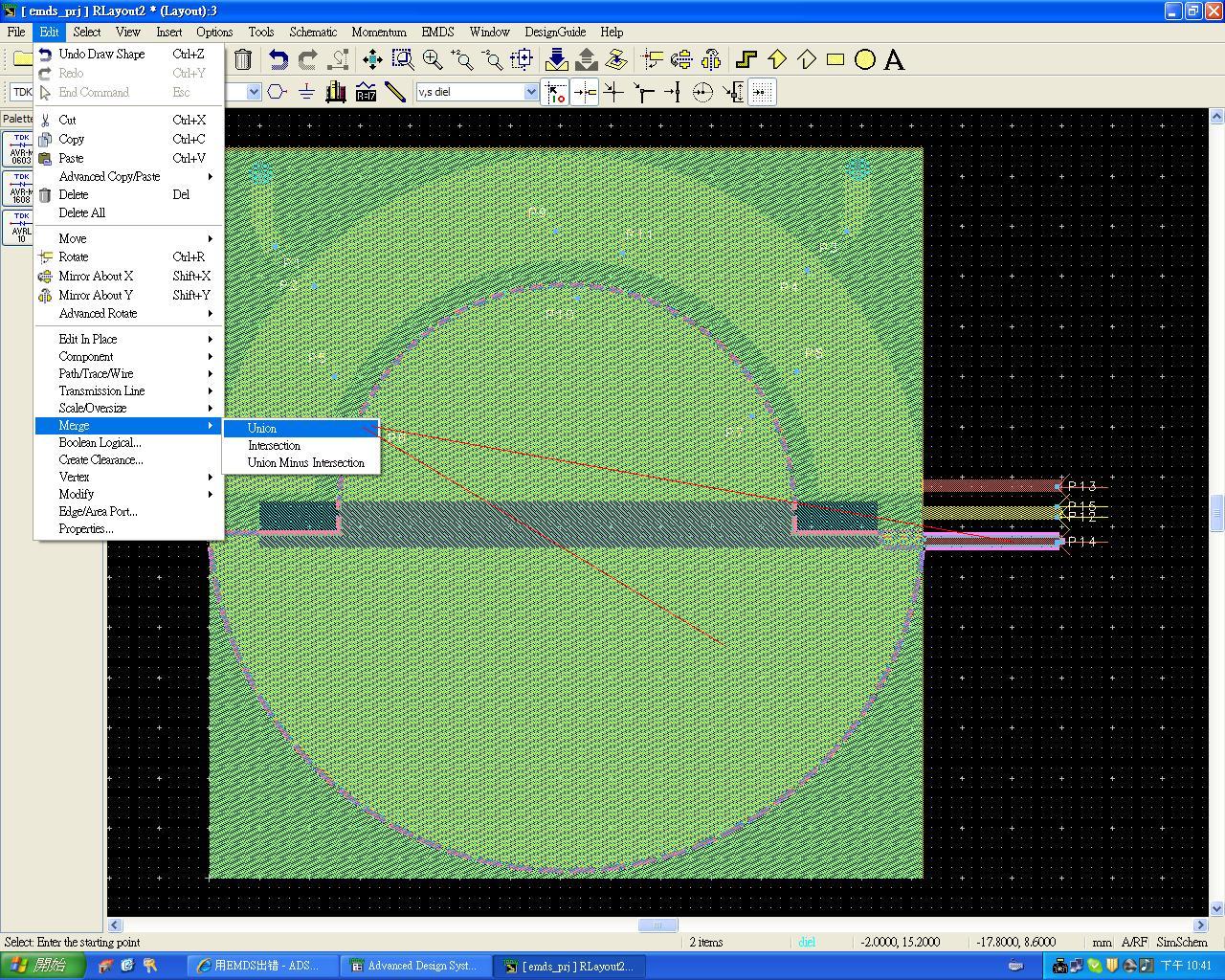Image resolution: width=1225 pixels, height=980 pixels.
Task: Select the polygon drawing tool icon
Action: 776,59
